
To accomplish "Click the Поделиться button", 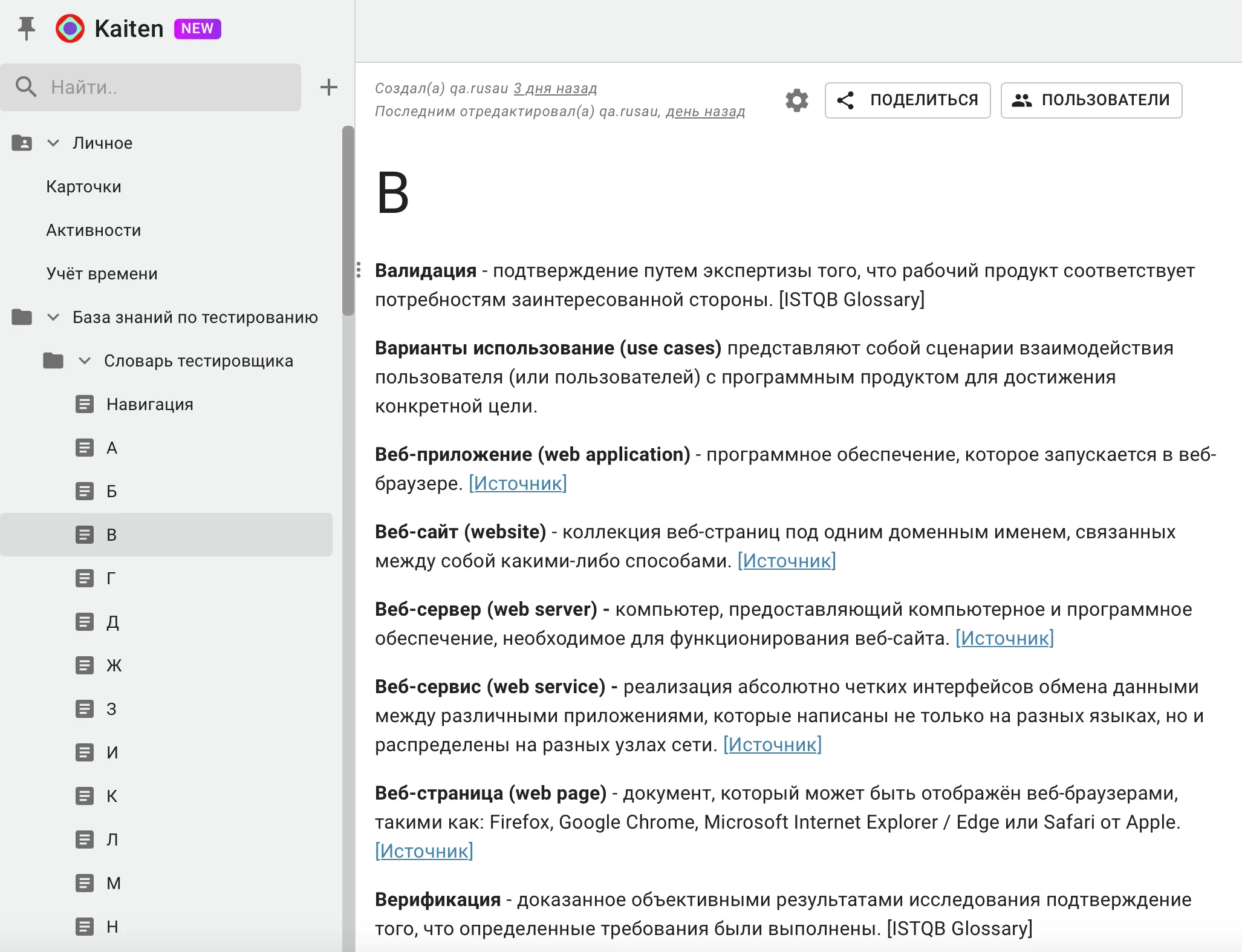I will click(907, 100).
